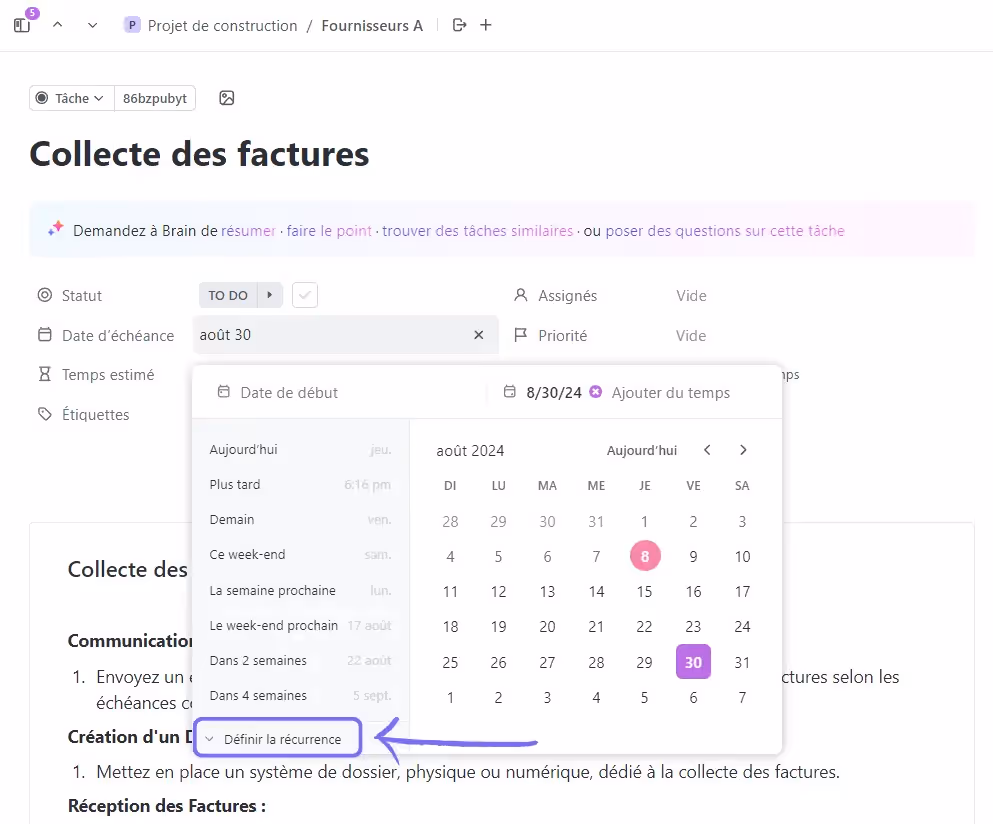Show the next month in calendar
The image size is (993, 824).
click(x=743, y=450)
